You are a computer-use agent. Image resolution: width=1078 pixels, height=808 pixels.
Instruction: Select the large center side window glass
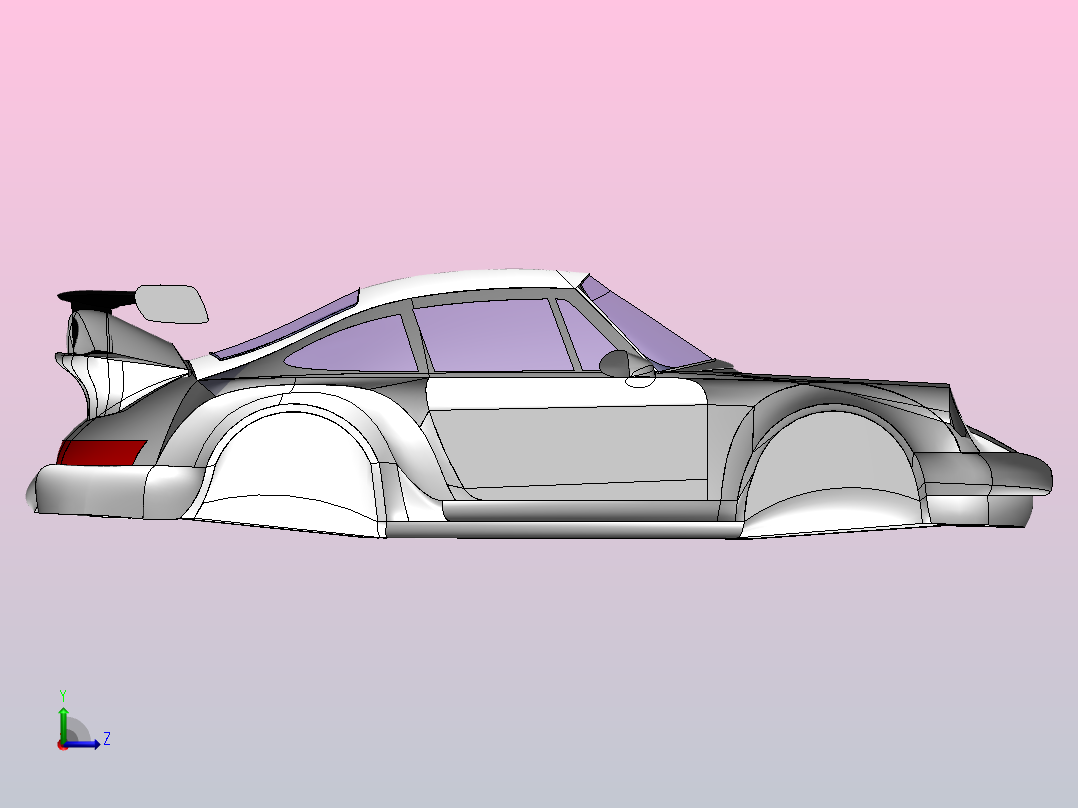[x=492, y=336]
